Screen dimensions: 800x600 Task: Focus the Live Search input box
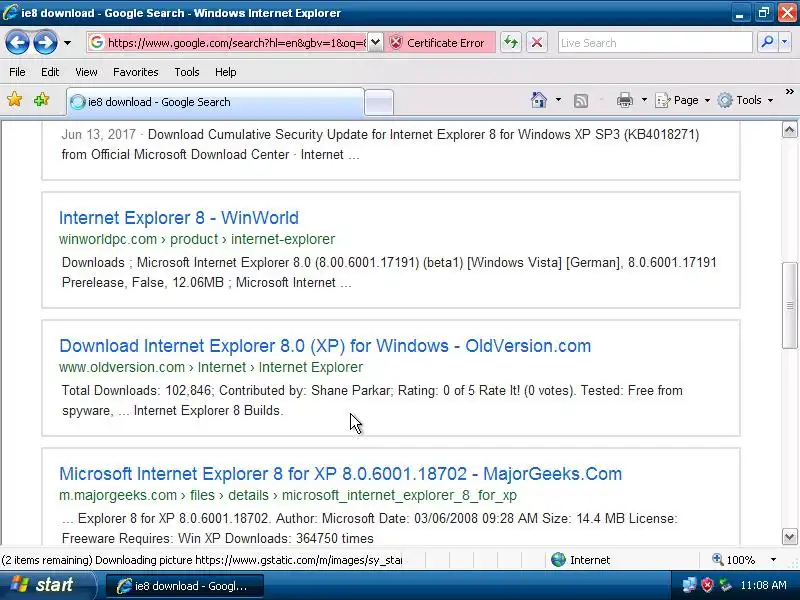pyautogui.click(x=655, y=43)
